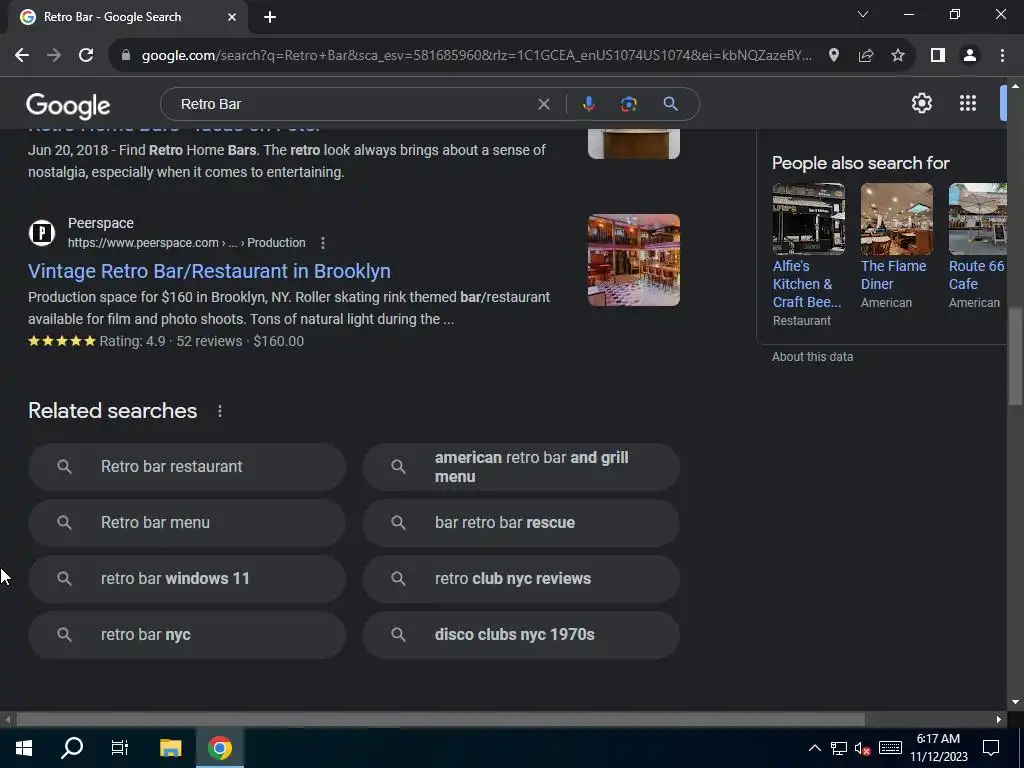This screenshot has height=768, width=1024.
Task: Click the location pin icon in address bar
Action: pos(833,56)
